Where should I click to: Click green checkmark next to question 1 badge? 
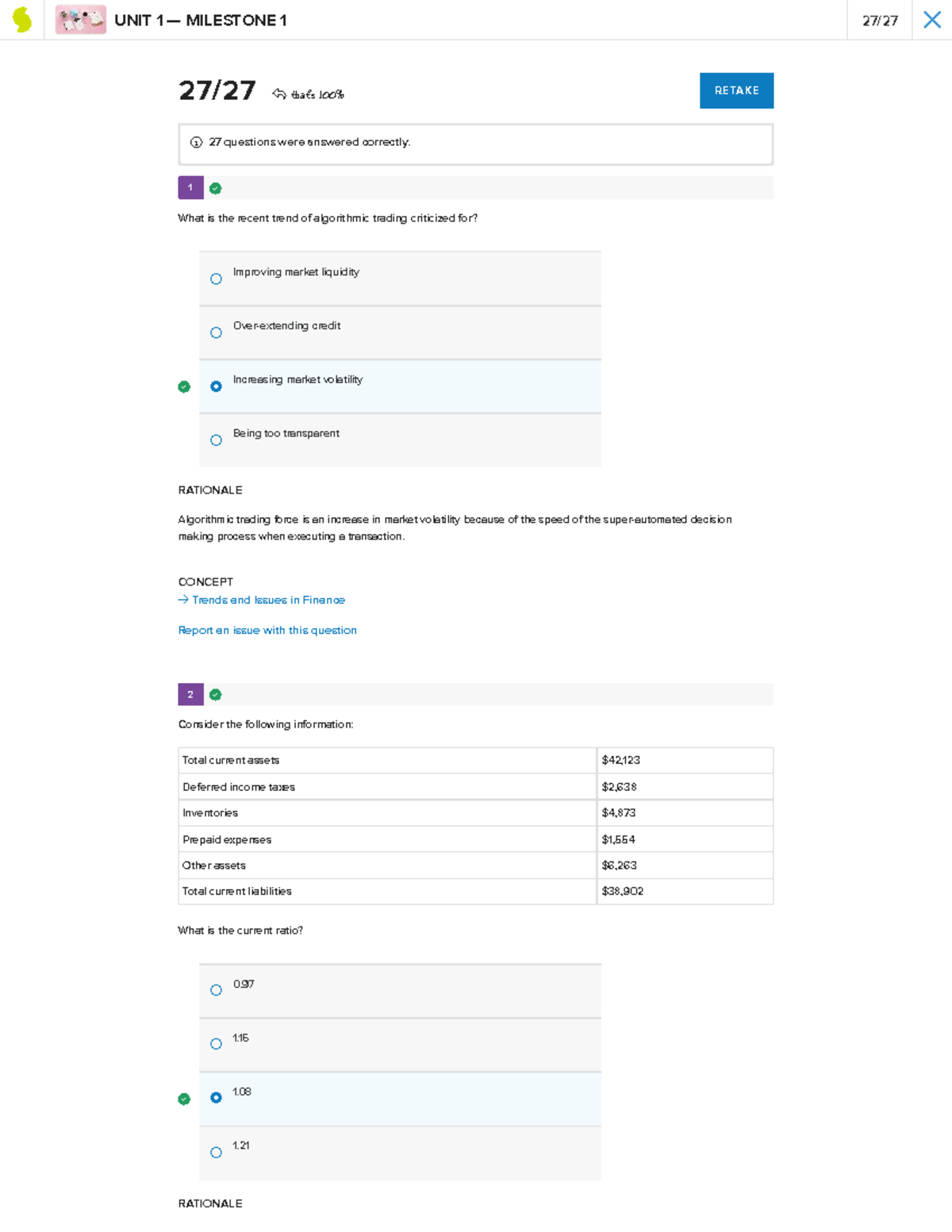216,189
